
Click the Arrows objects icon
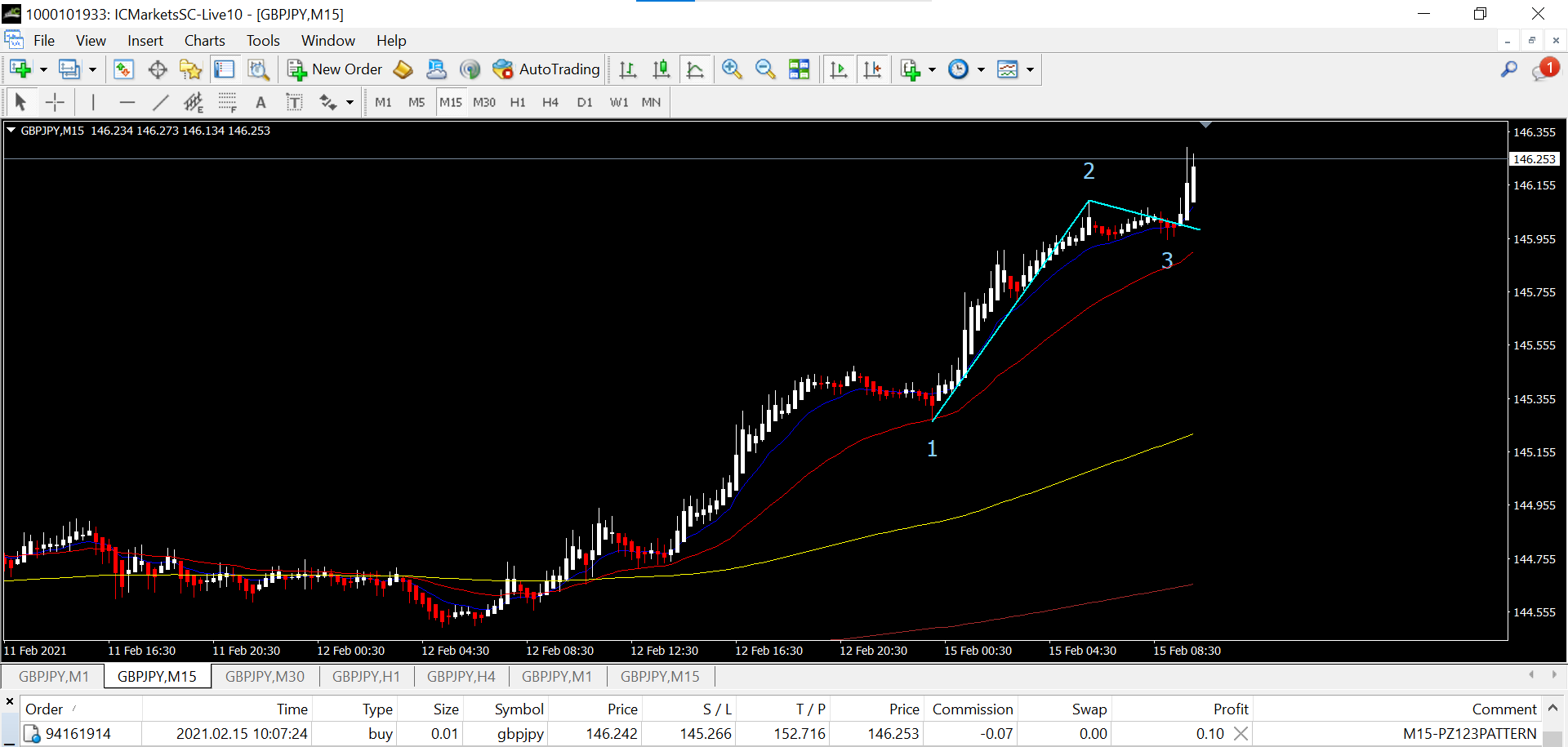click(x=327, y=102)
